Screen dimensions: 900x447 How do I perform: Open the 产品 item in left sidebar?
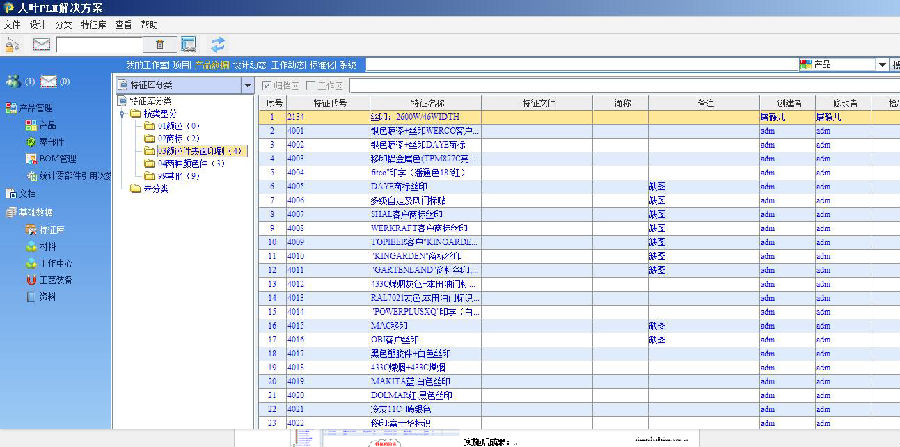pyautogui.click(x=47, y=125)
